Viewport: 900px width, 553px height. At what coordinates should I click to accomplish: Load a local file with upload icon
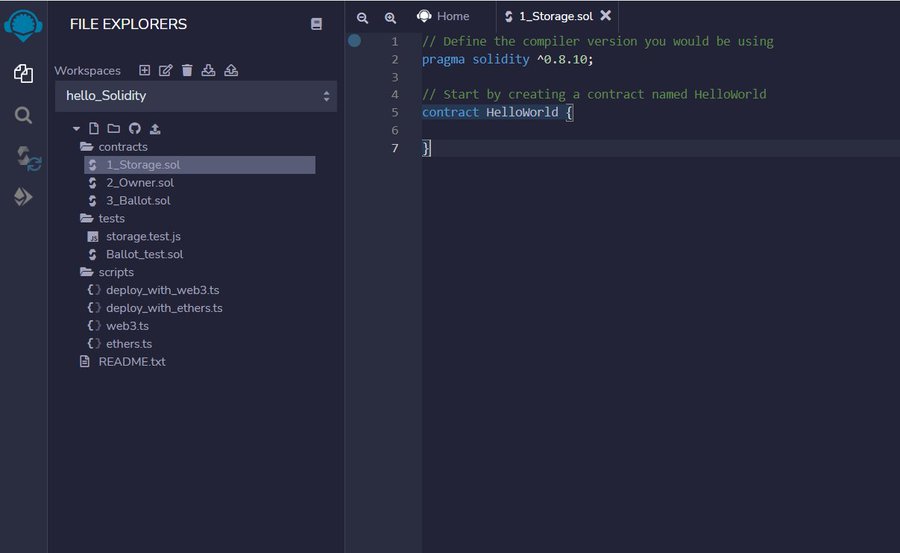(155, 129)
